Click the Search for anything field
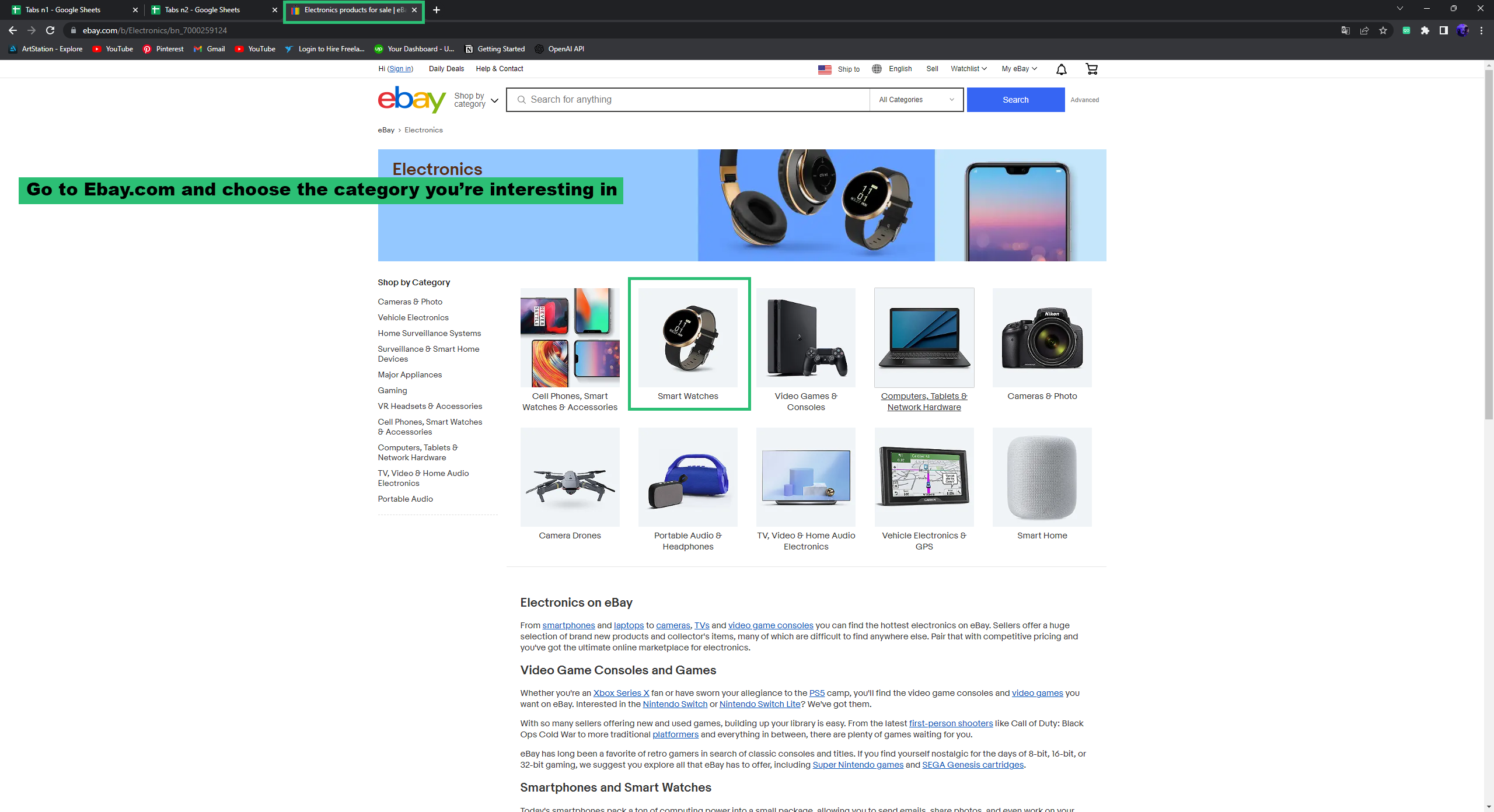1494x812 pixels. 688,100
